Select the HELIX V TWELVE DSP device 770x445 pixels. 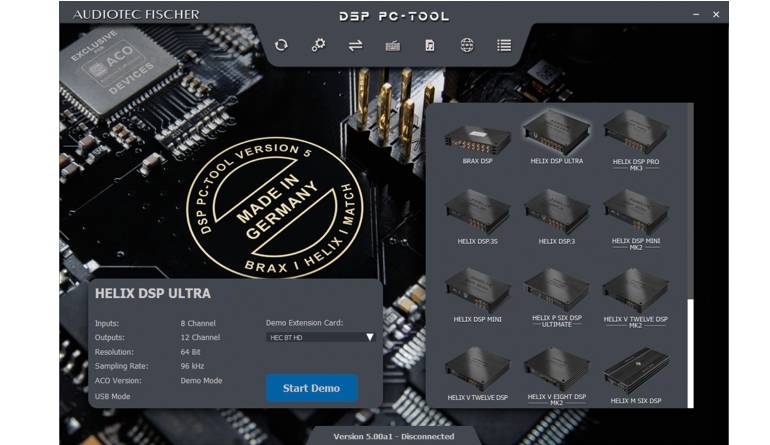[x=477, y=374]
